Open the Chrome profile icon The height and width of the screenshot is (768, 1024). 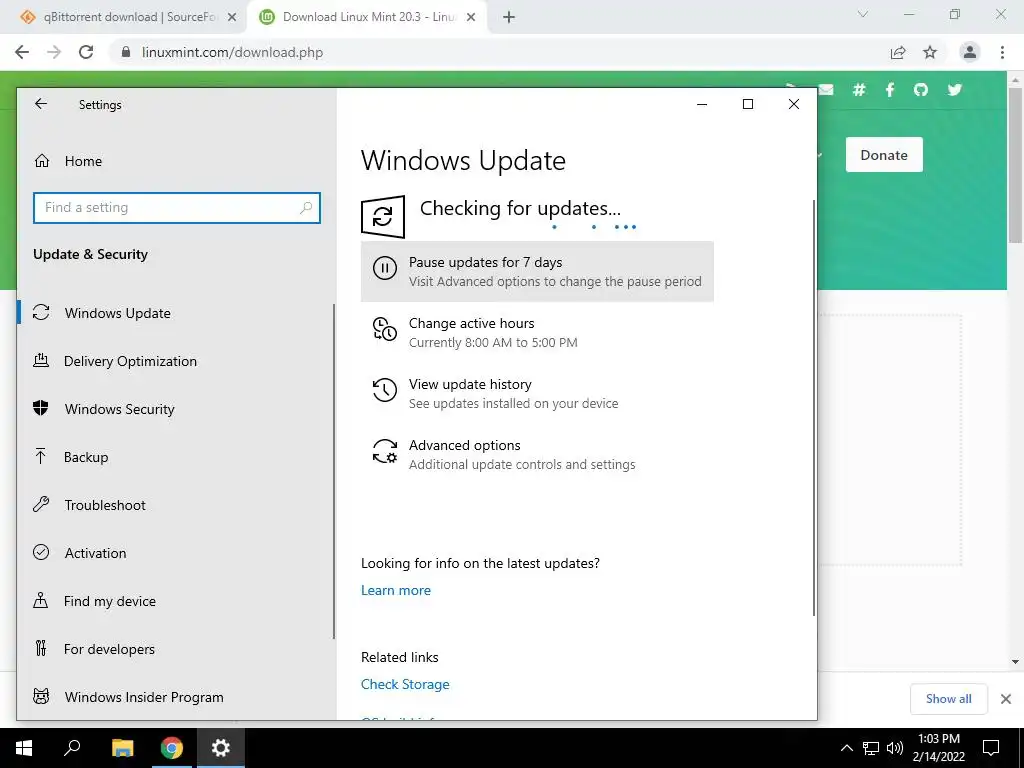970,52
